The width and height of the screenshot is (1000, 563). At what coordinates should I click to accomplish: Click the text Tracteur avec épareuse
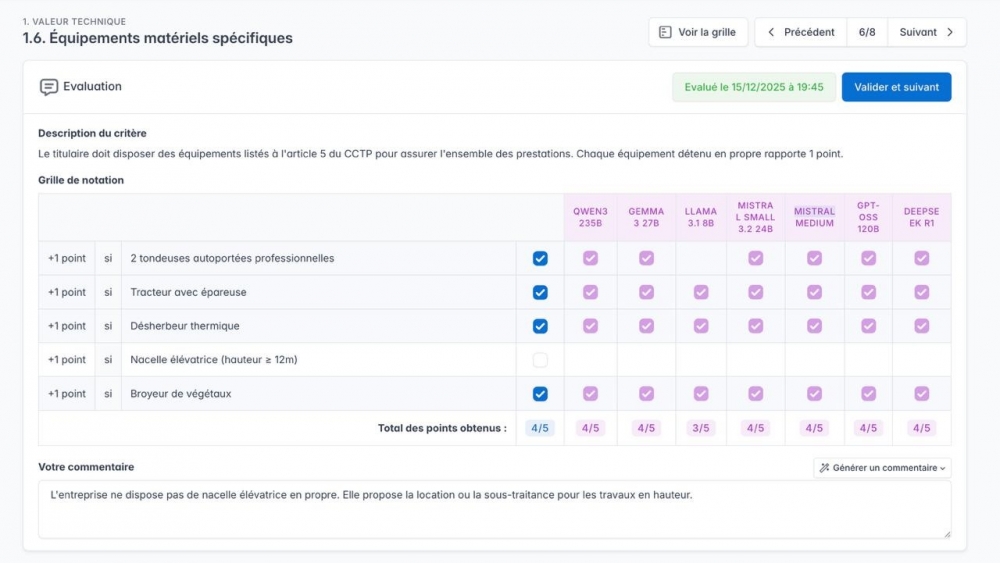(x=188, y=292)
